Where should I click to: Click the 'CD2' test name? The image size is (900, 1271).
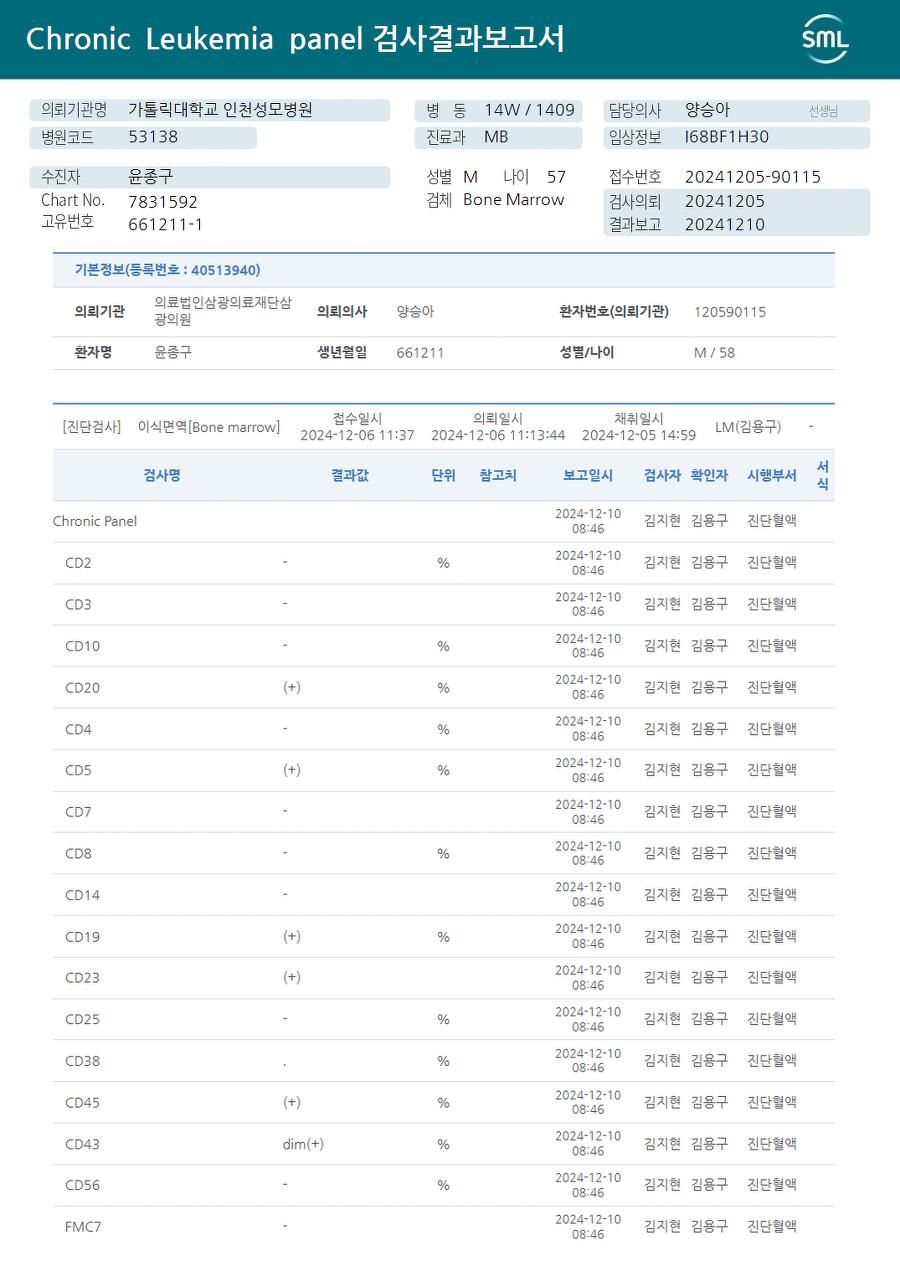click(78, 563)
